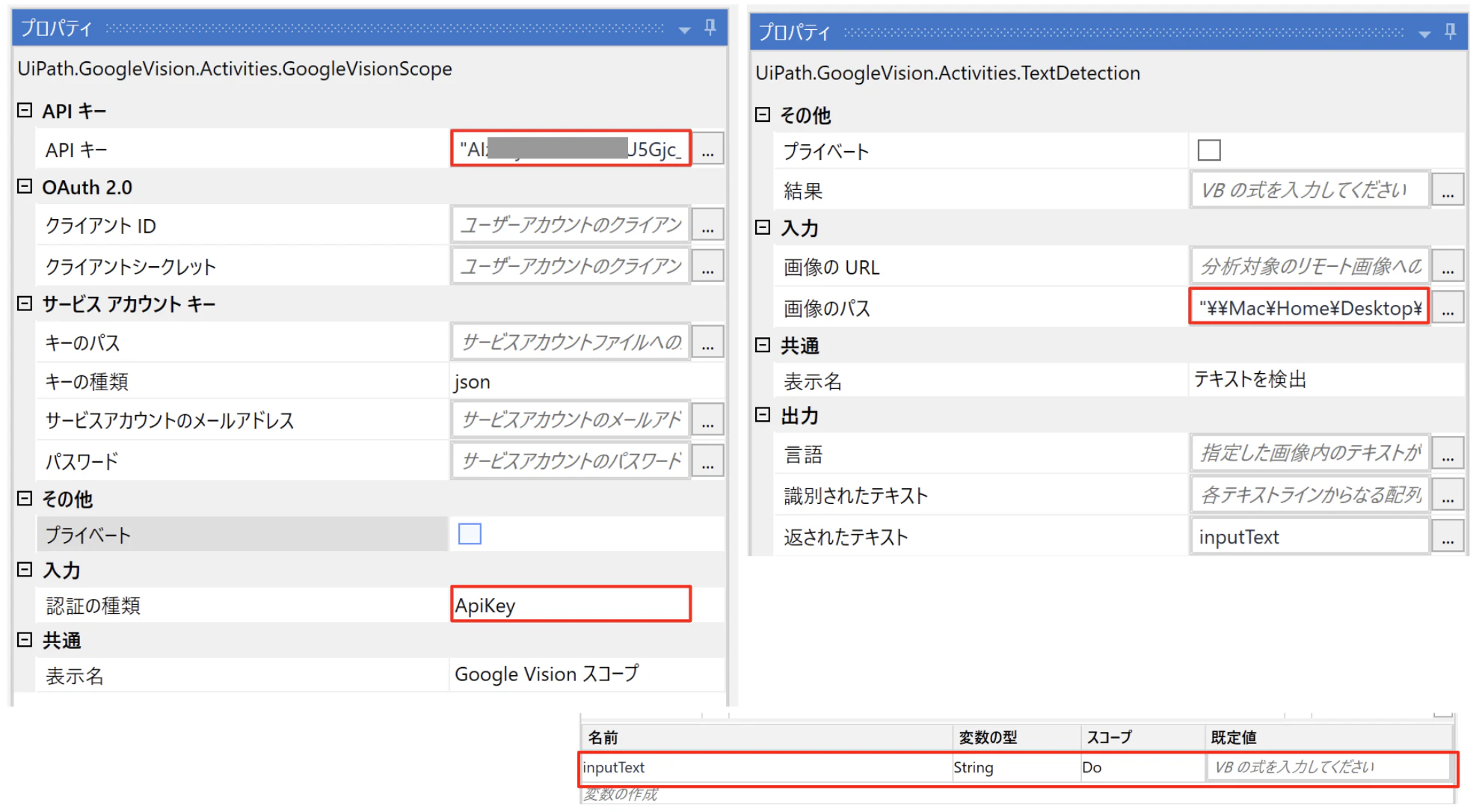Collapse 共通 category in TextDetection panel
Viewport: 1482px width, 812px height.
[x=763, y=345]
